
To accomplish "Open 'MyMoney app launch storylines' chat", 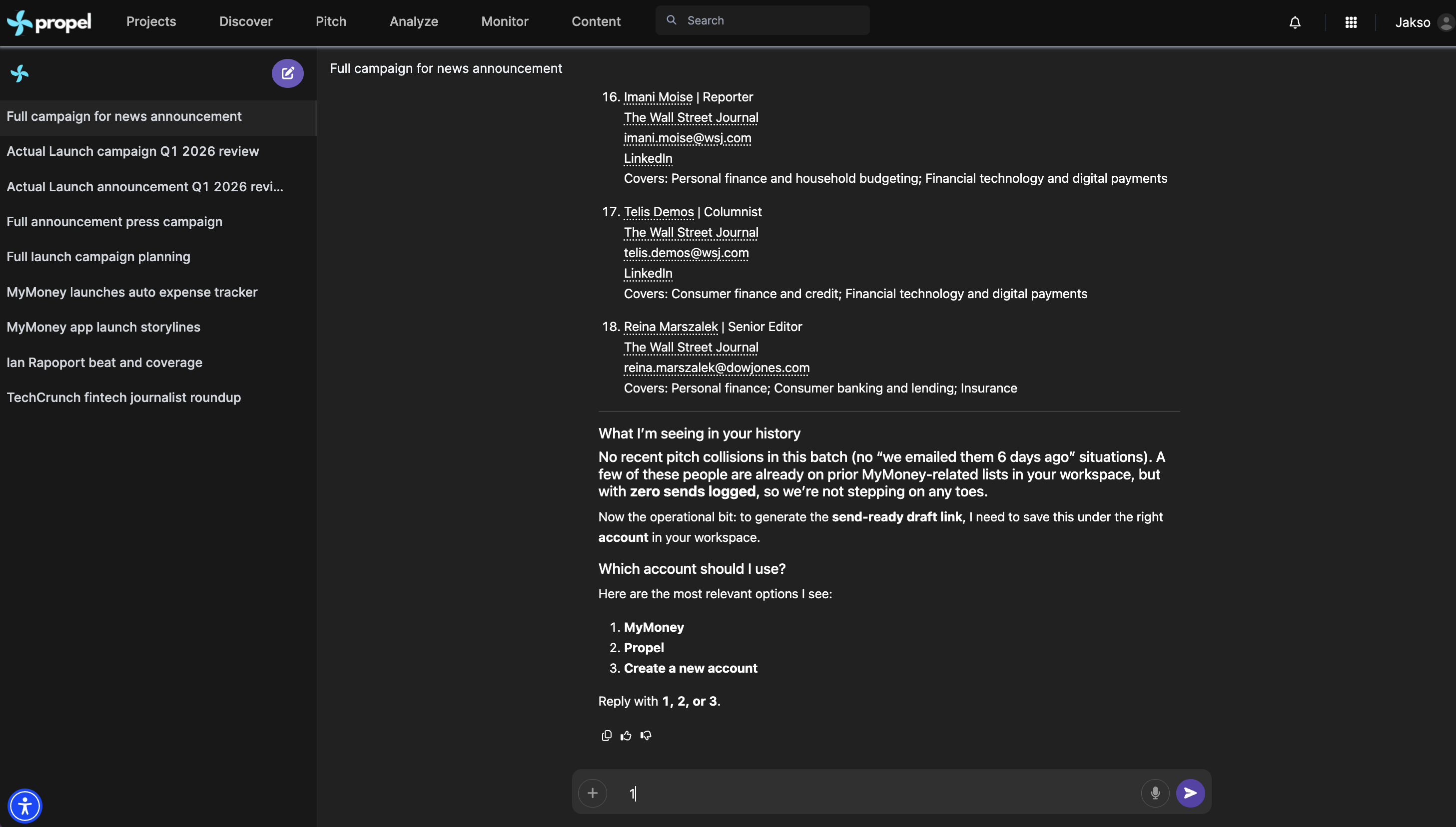I will tap(103, 327).
